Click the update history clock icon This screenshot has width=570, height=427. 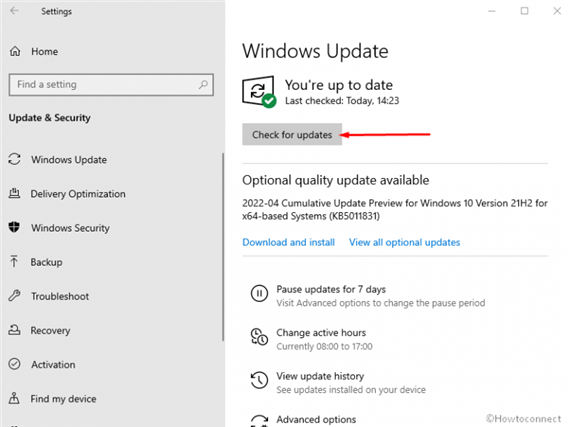coord(259,380)
